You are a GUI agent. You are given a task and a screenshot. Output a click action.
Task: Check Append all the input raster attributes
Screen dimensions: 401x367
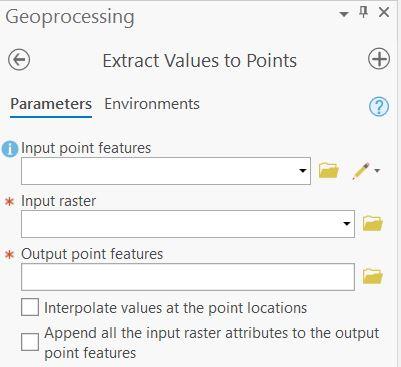coord(30,342)
